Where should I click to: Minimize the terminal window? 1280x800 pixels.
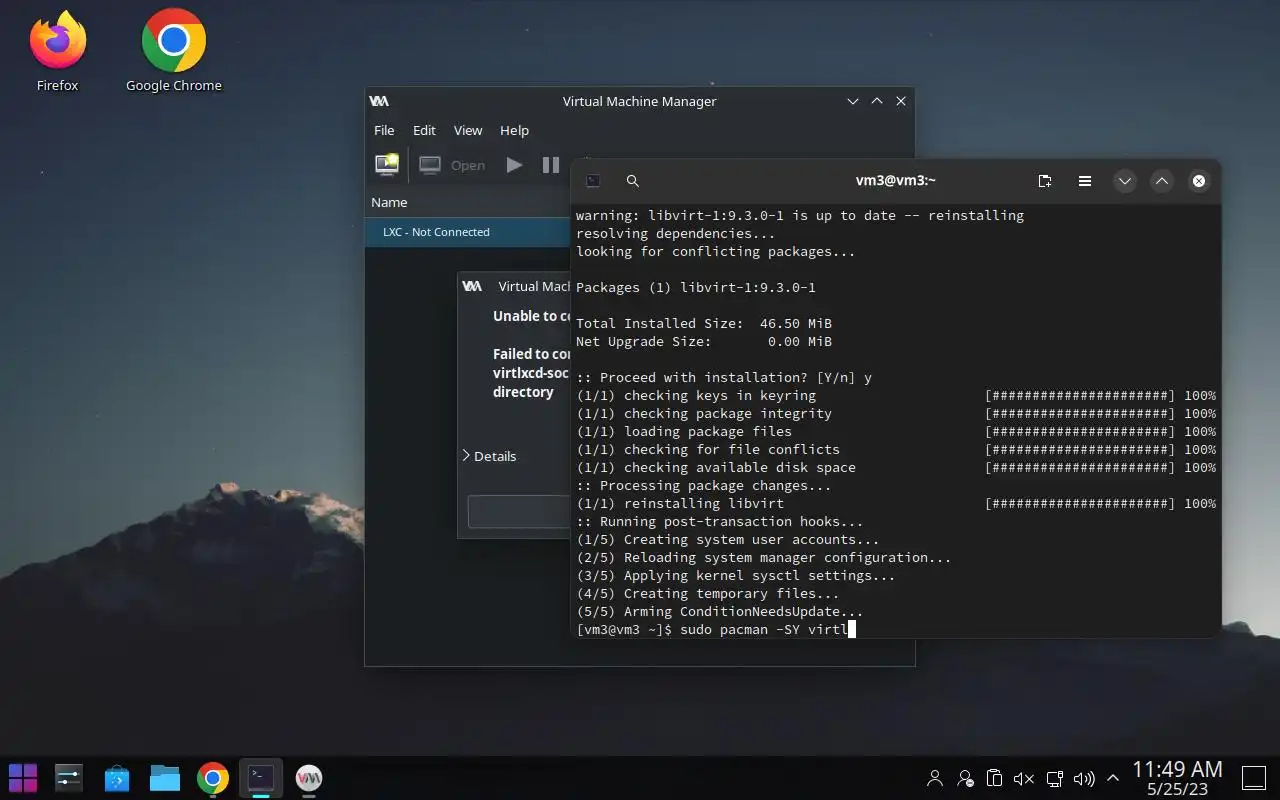1125,181
